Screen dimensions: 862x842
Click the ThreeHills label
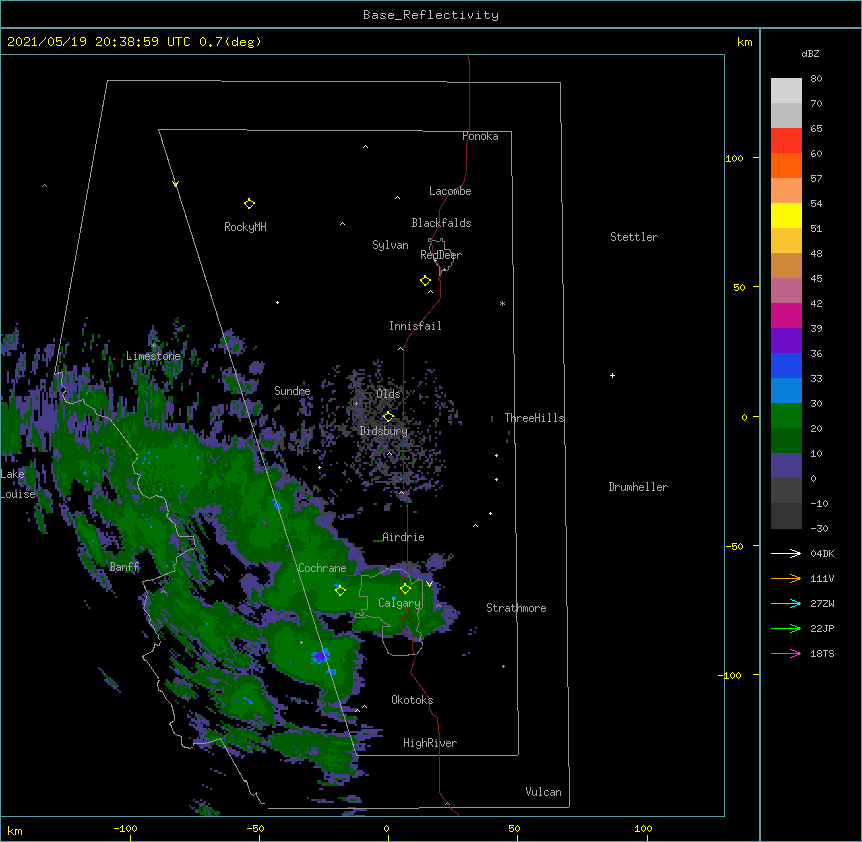tap(534, 418)
